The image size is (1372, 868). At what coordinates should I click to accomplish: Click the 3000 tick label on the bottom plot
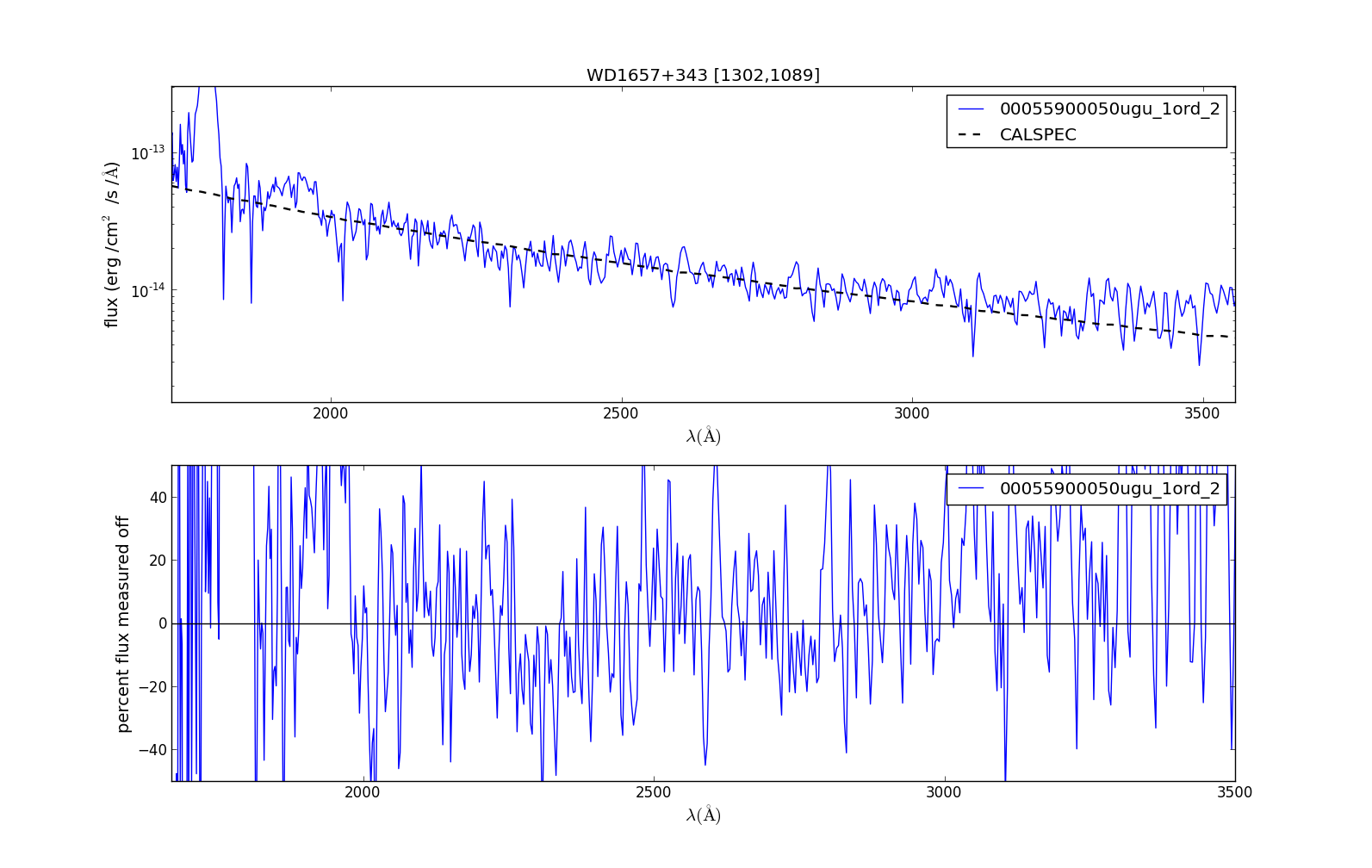click(944, 793)
